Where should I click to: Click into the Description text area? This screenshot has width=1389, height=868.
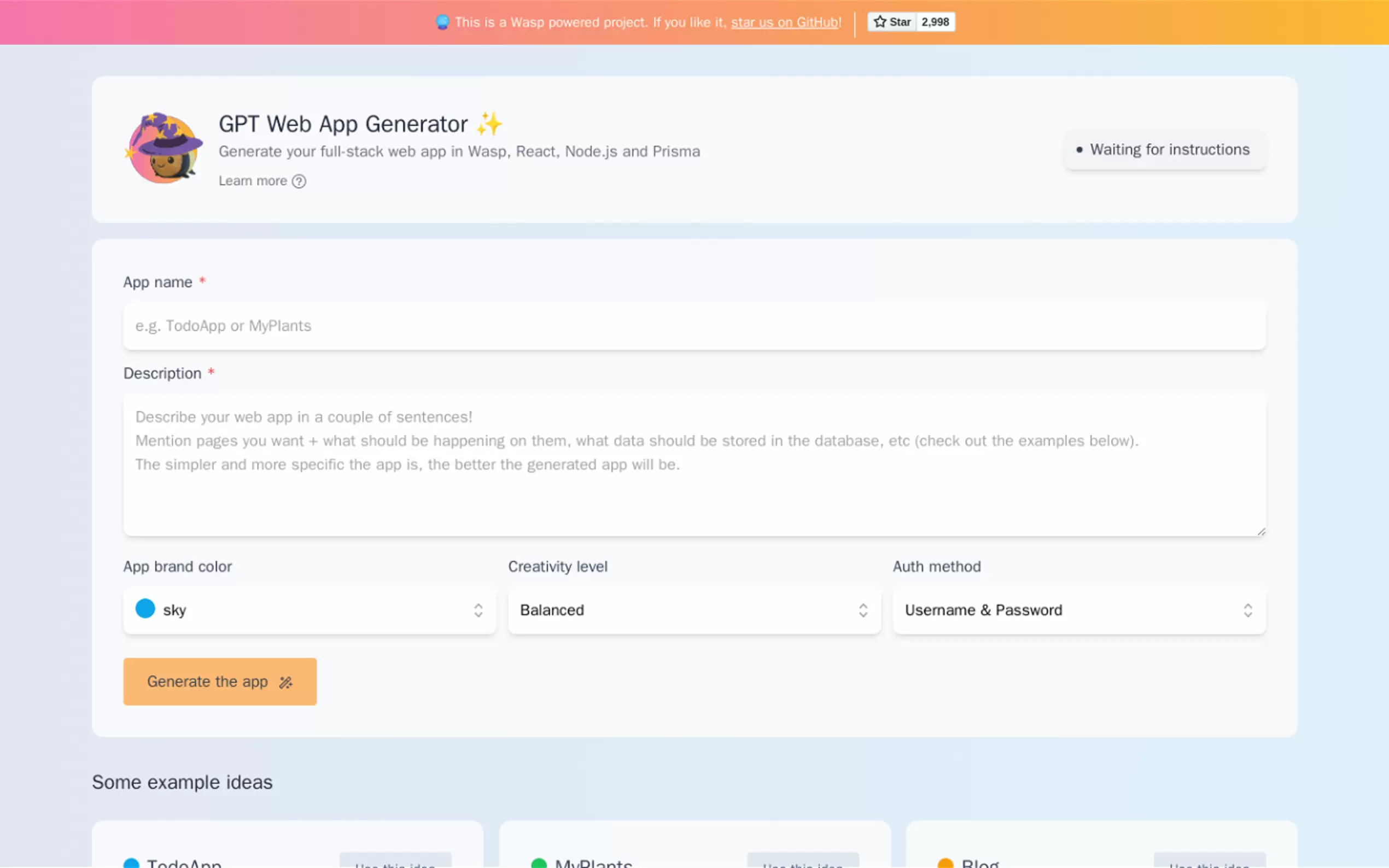pyautogui.click(x=693, y=465)
